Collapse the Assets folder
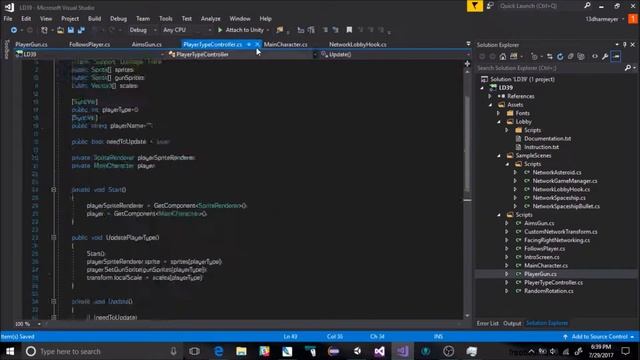The image size is (640, 360). pyautogui.click(x=490, y=105)
